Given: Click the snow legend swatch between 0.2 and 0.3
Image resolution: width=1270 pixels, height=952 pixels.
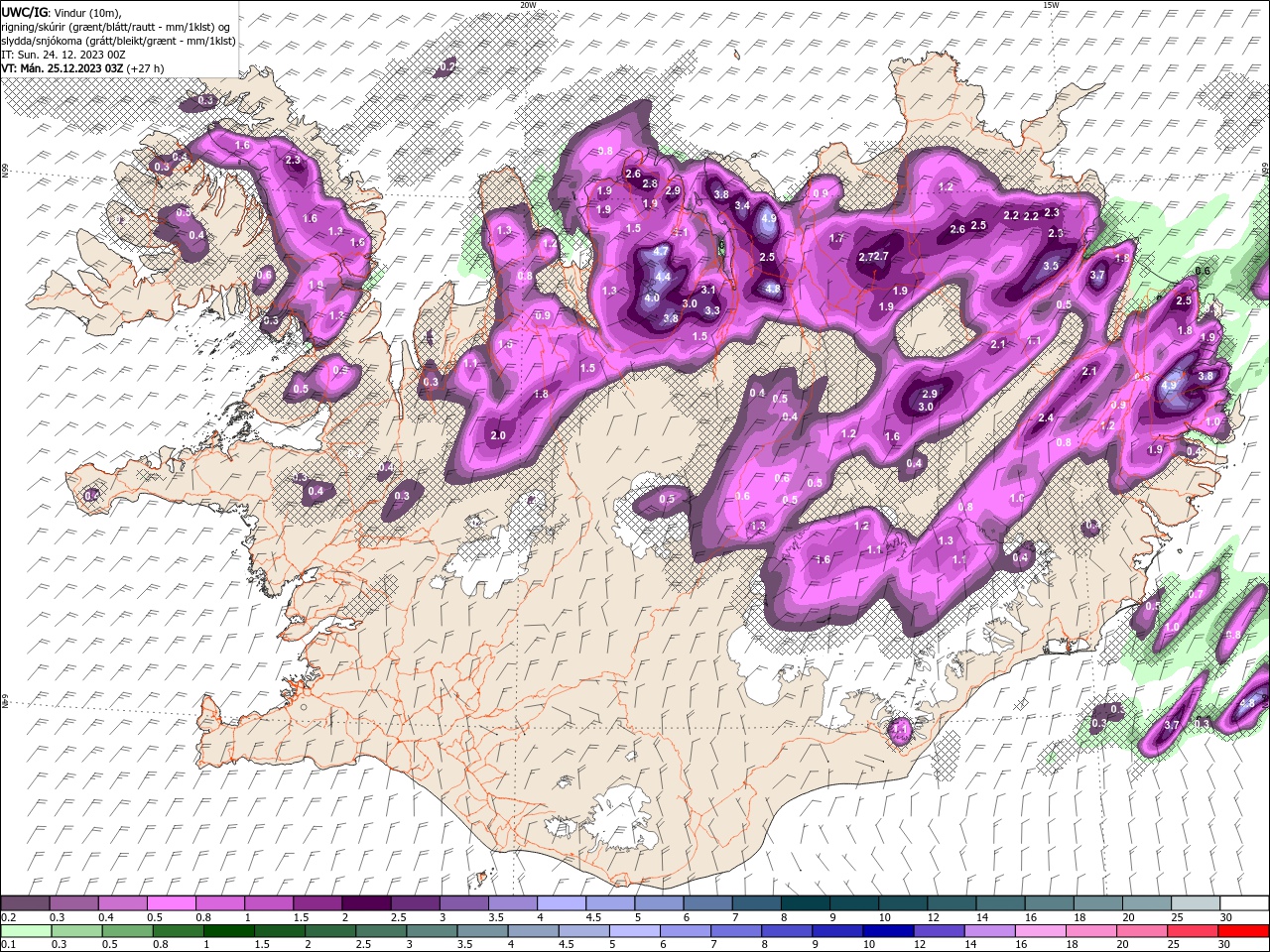Looking at the screenshot, I should pyautogui.click(x=25, y=903).
